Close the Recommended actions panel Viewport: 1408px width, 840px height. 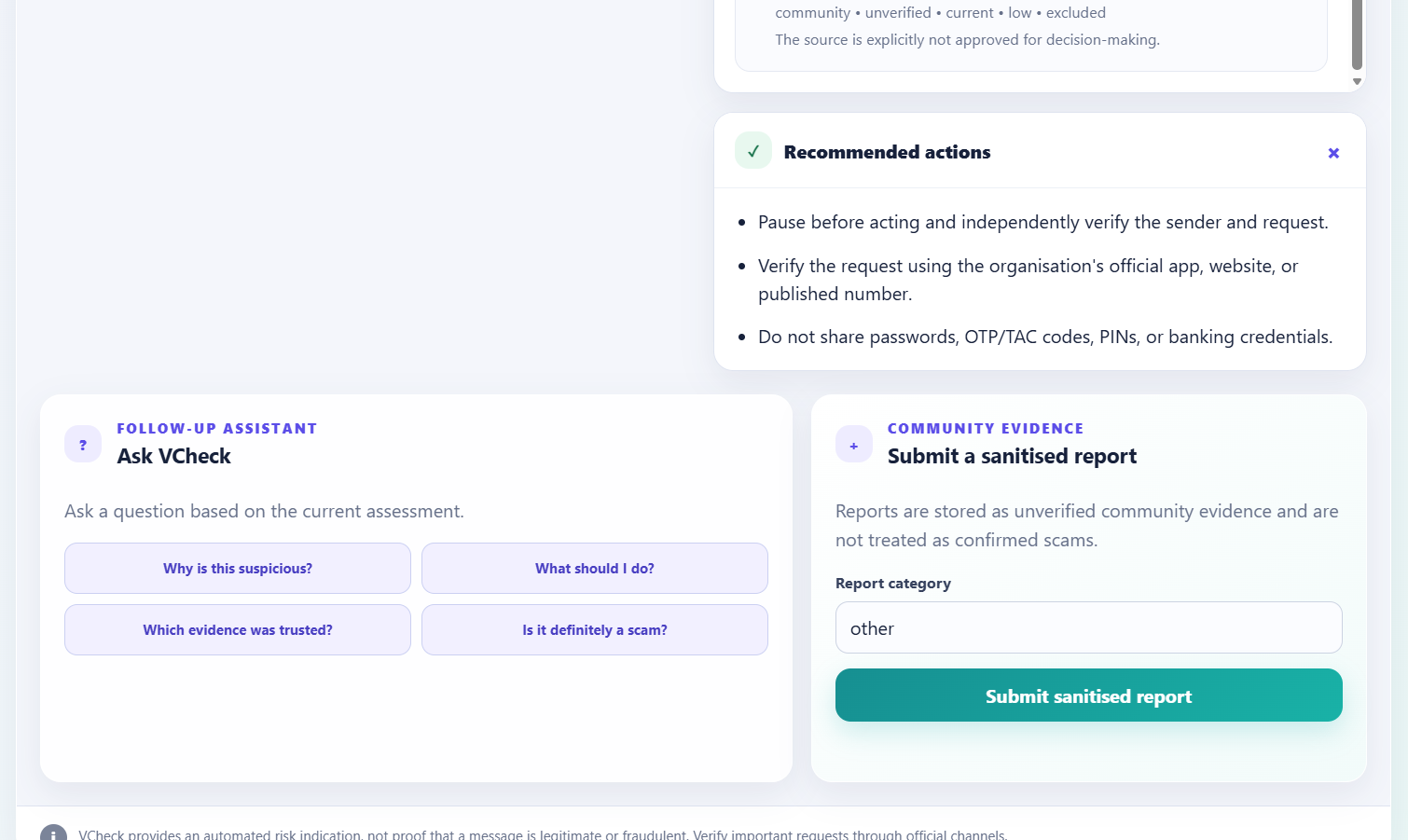1333,153
